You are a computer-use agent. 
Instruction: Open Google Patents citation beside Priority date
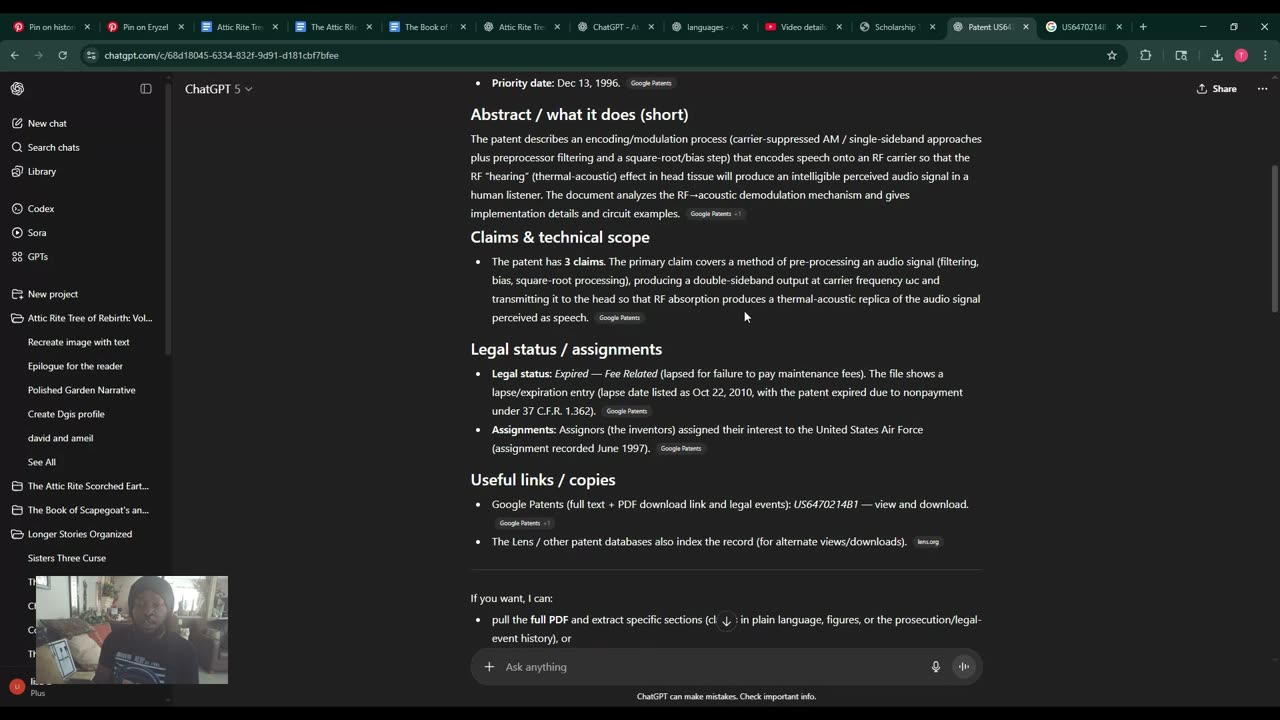tap(651, 83)
